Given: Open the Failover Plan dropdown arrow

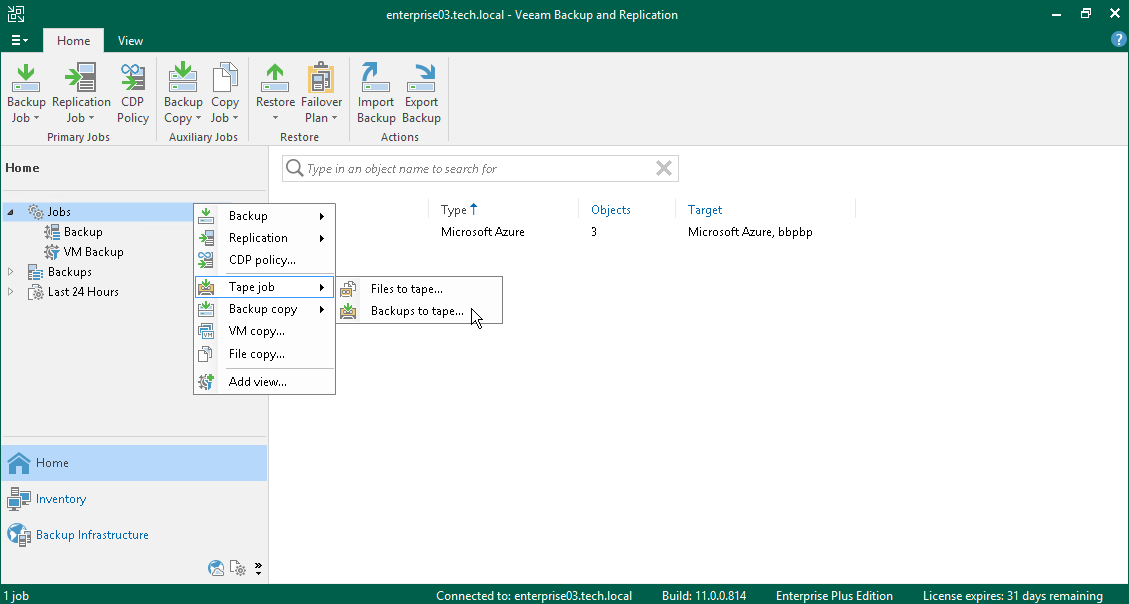Looking at the screenshot, I should [334, 119].
